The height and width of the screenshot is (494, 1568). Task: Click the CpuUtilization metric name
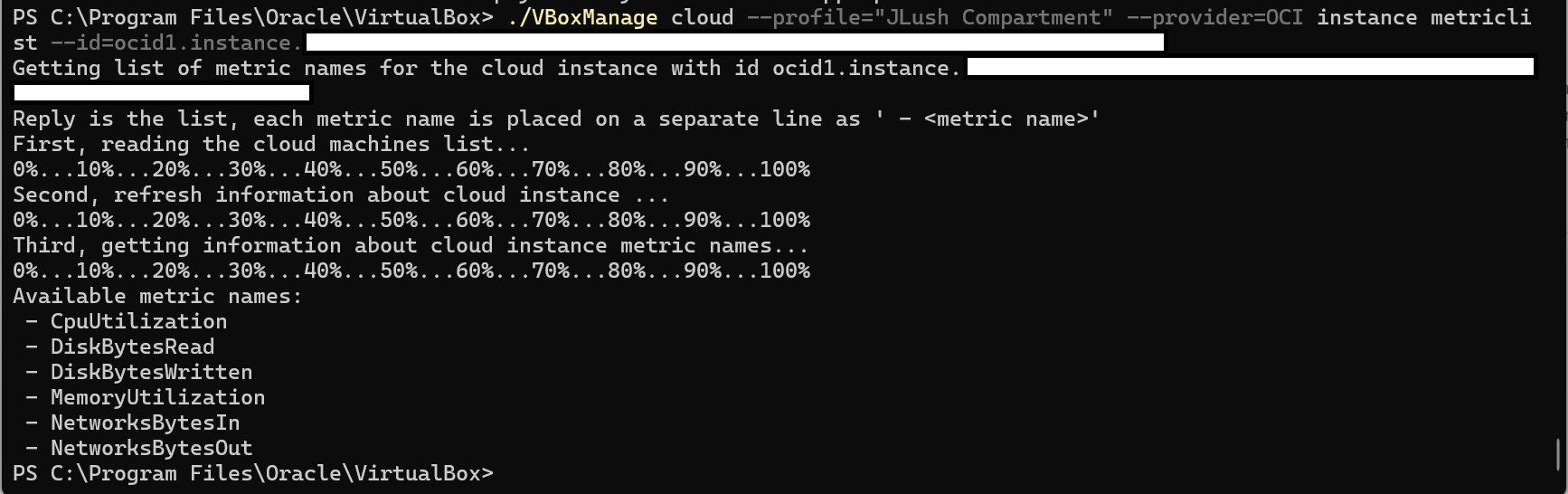[138, 321]
